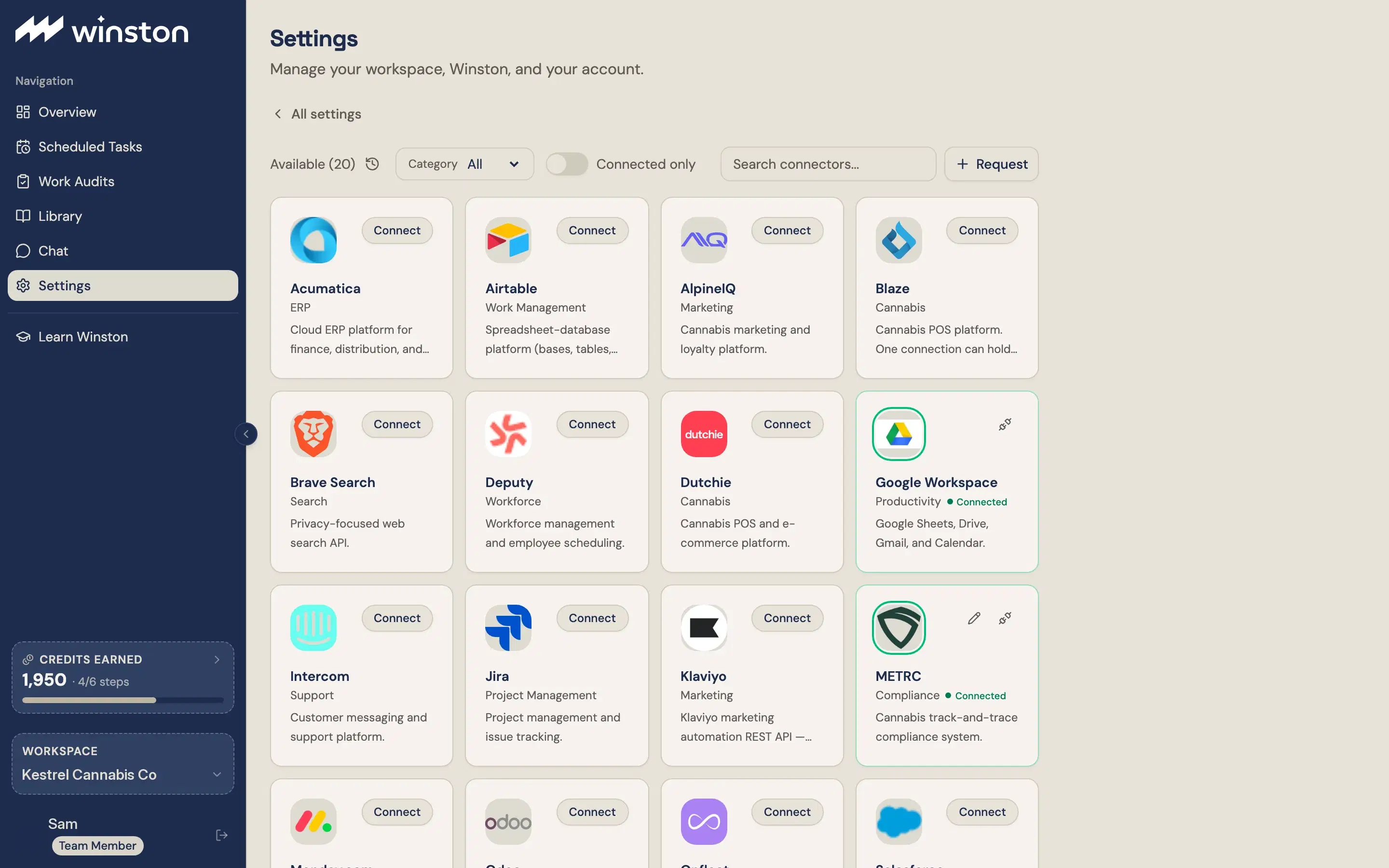Click the Settings page heading
1389x868 pixels.
click(314, 39)
